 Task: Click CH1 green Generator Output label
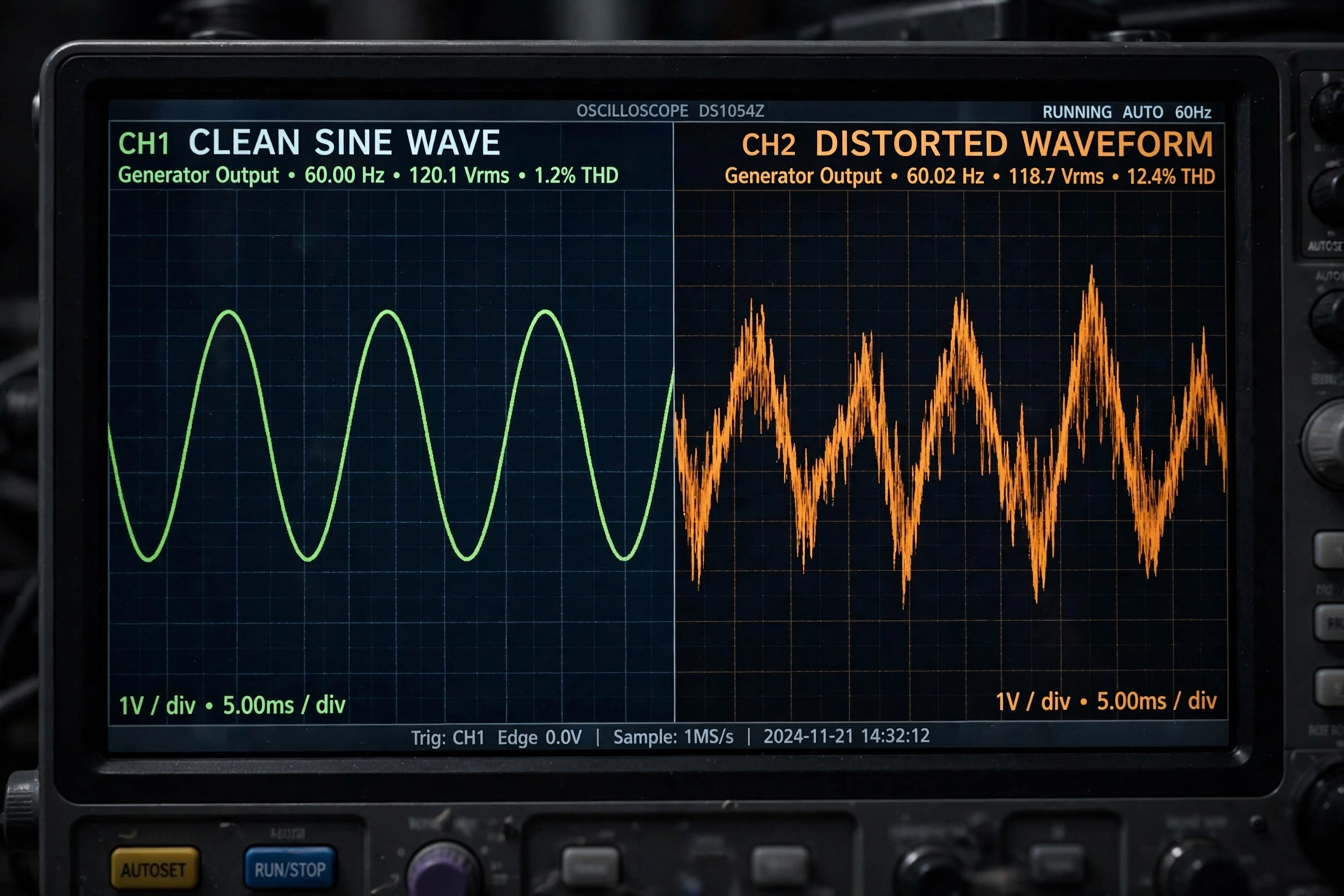tap(198, 175)
